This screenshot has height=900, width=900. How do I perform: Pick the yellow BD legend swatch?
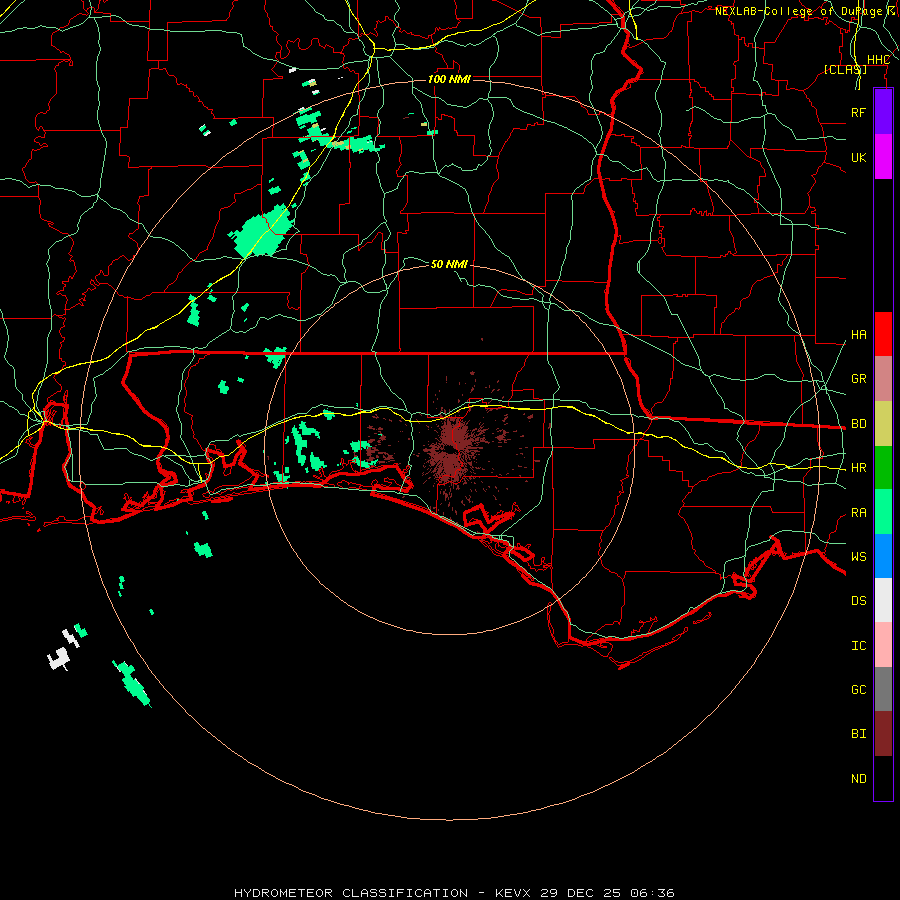pyautogui.click(x=883, y=424)
